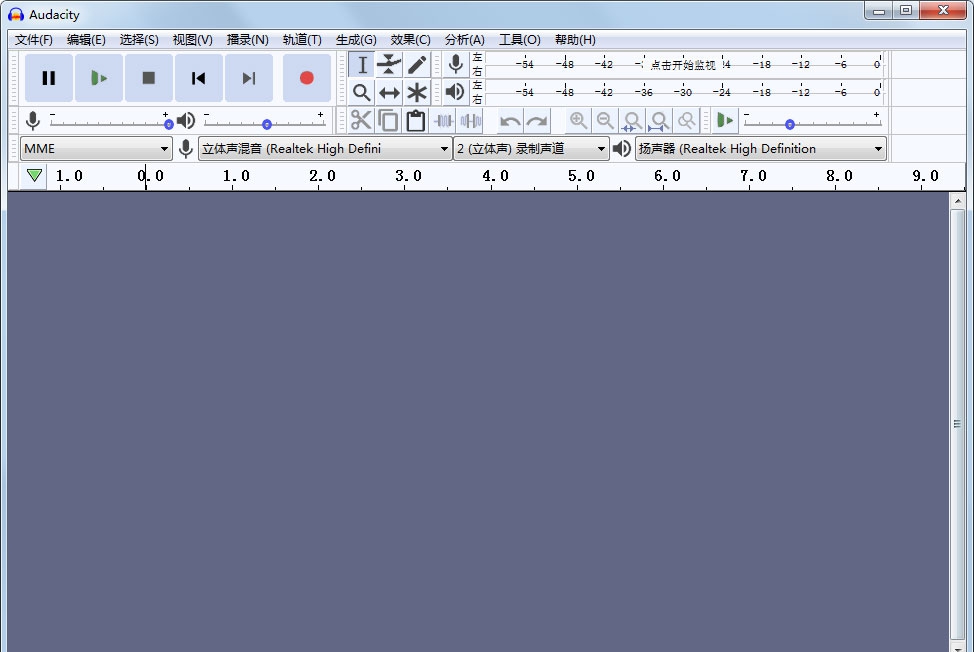The height and width of the screenshot is (652, 974).
Task: Click 点击开始监视 to start monitoring
Action: pos(683,65)
